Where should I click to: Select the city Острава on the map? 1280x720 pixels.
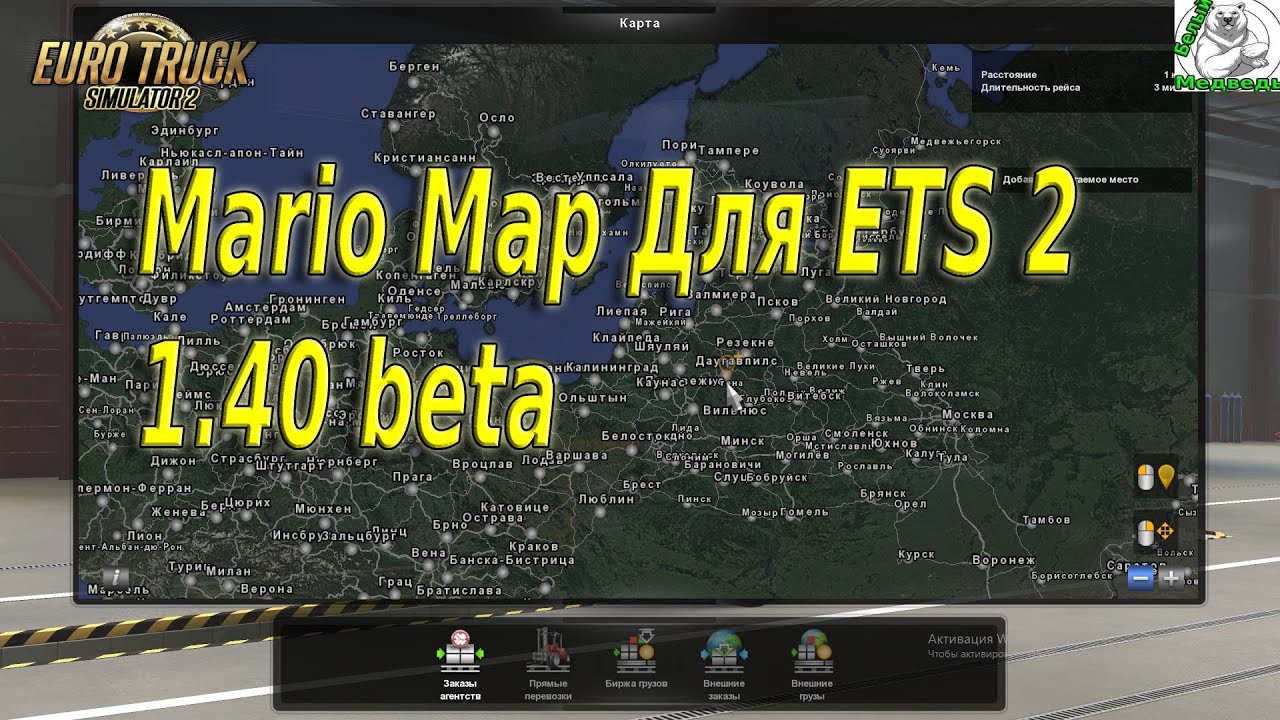[492, 518]
